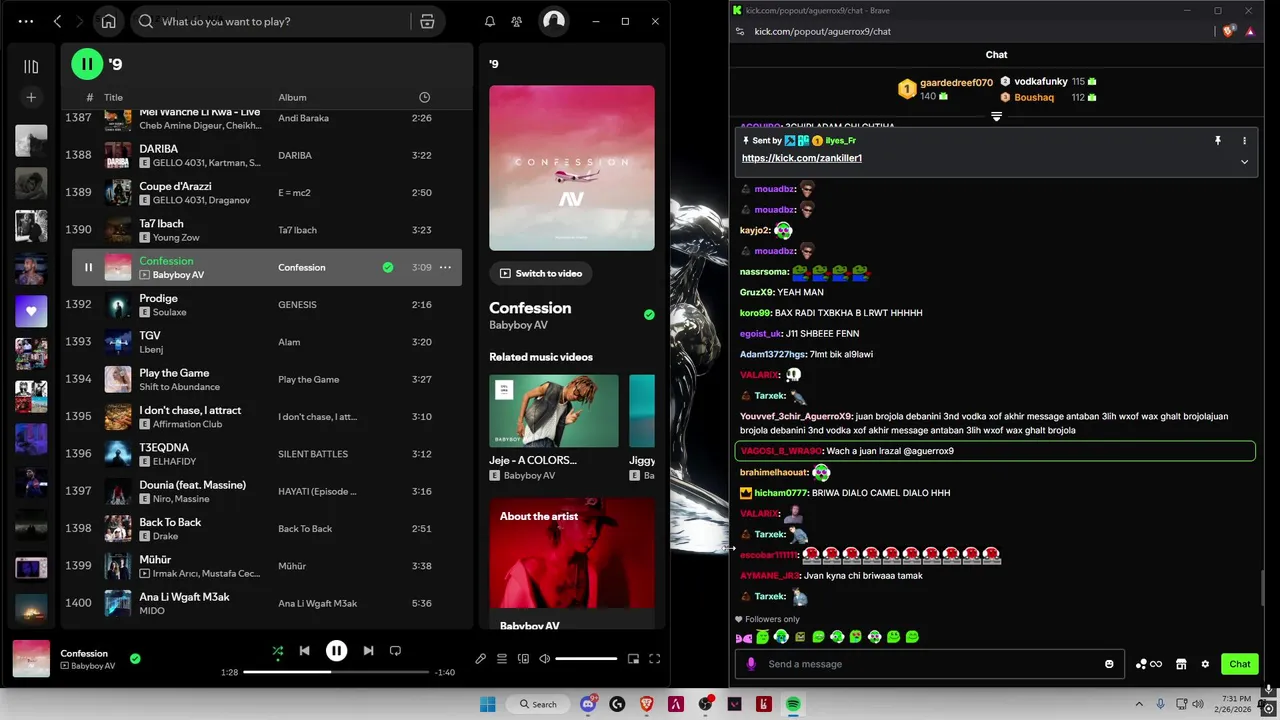Enter Spotify fullscreen mode
This screenshot has height=720, width=1280.
655,659
